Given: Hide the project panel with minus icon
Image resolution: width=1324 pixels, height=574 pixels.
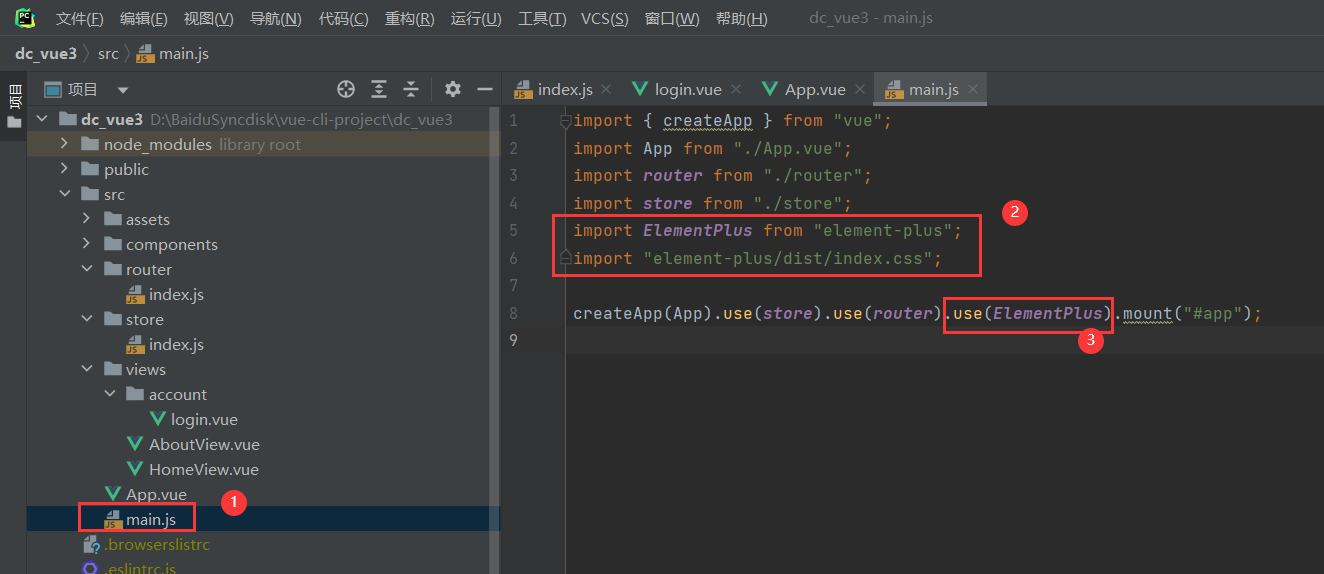Looking at the screenshot, I should point(485,89).
